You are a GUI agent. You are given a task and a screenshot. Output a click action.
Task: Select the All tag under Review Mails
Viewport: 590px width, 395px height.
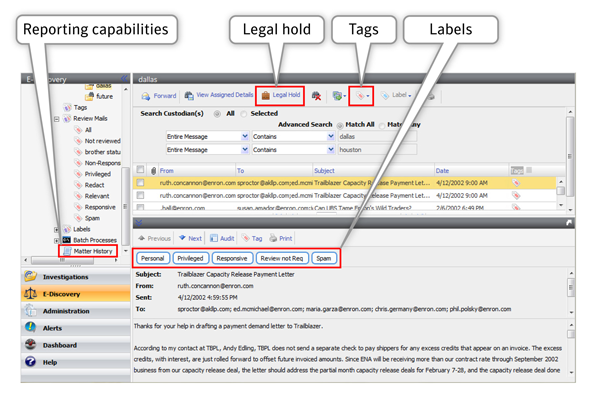pos(84,130)
